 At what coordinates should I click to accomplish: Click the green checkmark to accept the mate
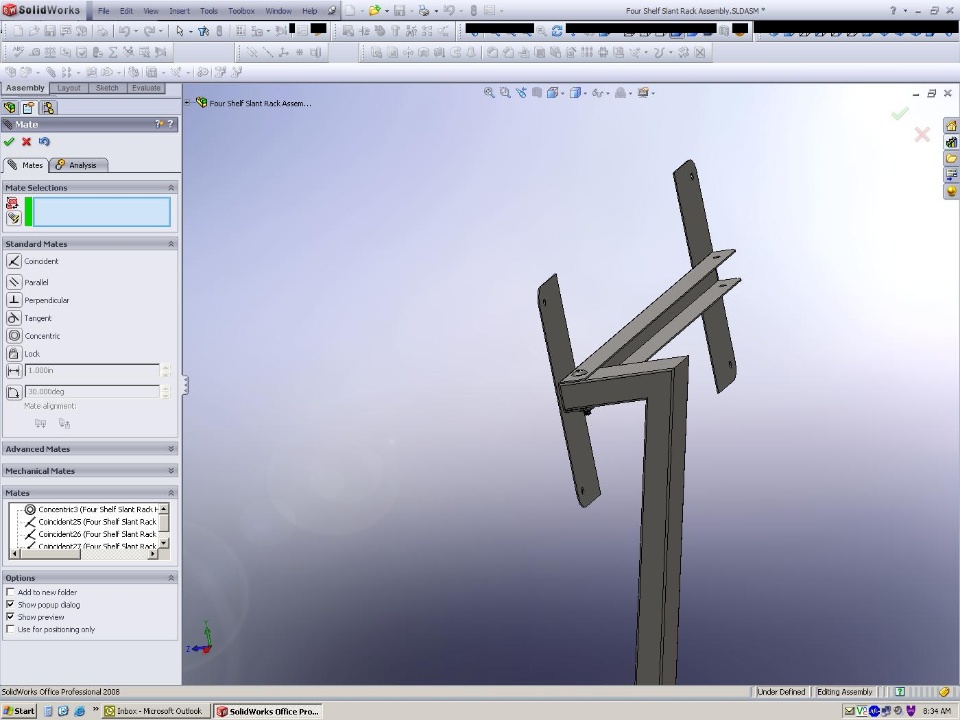point(9,142)
